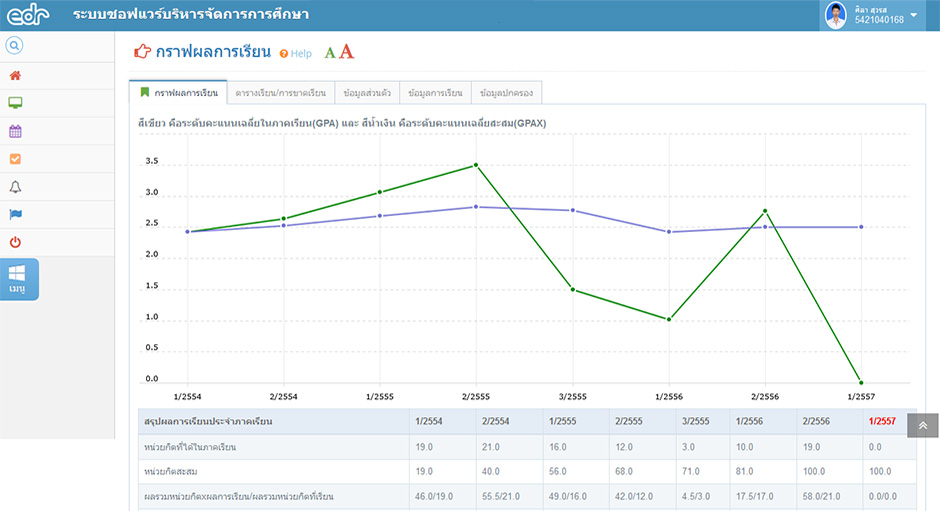Log out using the red power icon

tap(15, 242)
